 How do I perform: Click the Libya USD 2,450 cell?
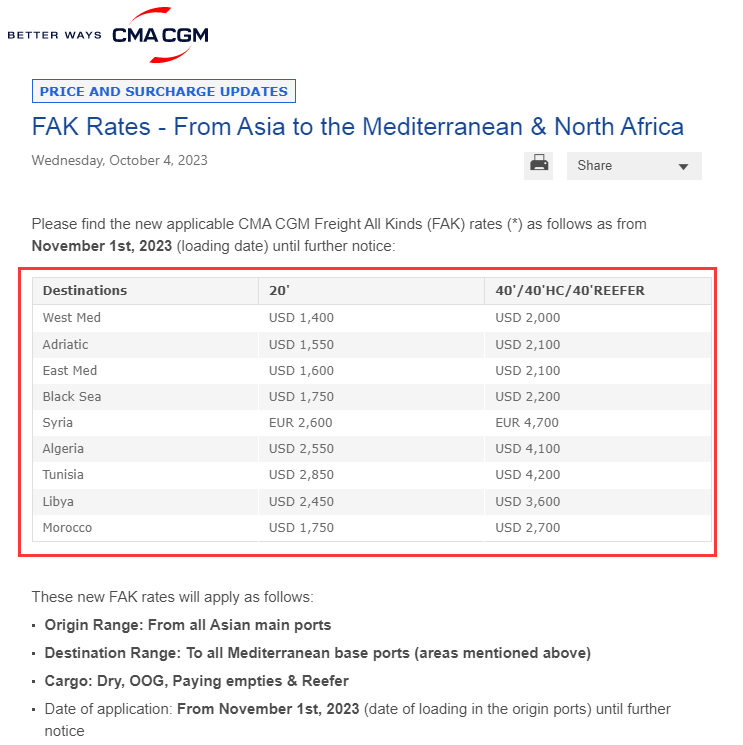(372, 502)
